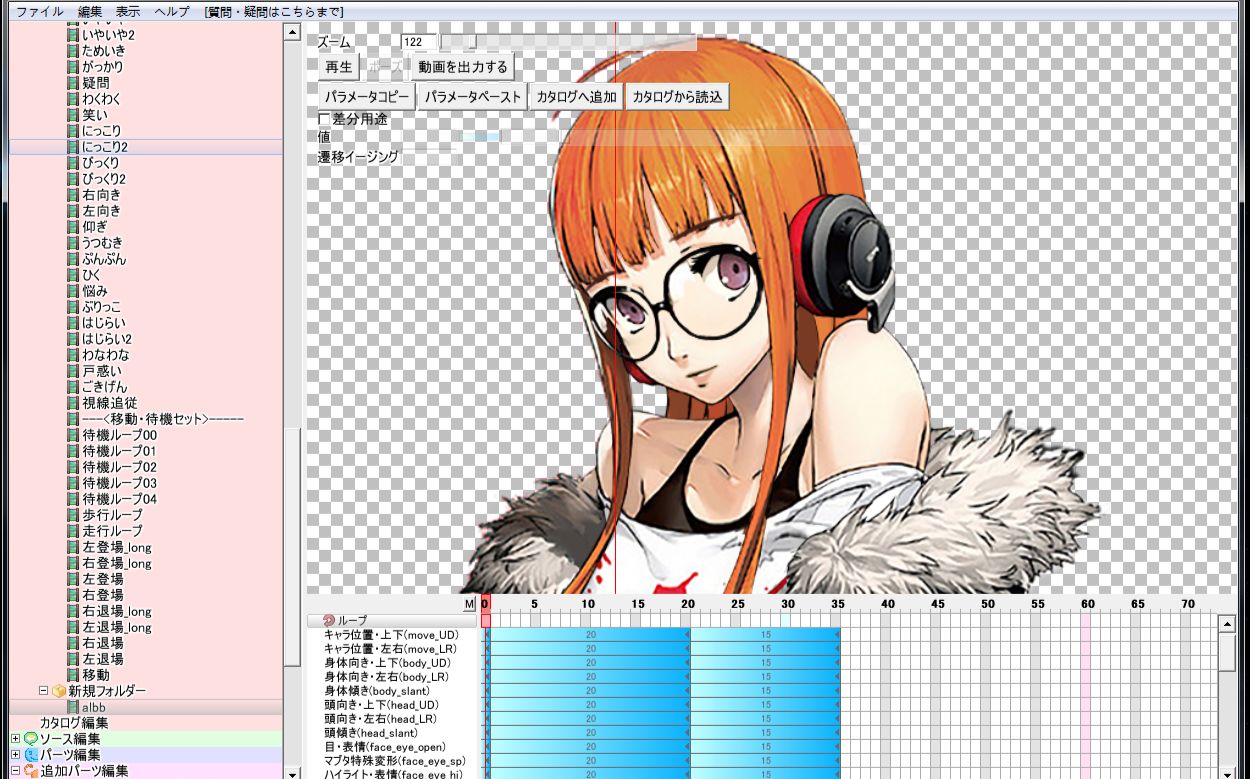Click the film icon beside albb

coord(73,707)
